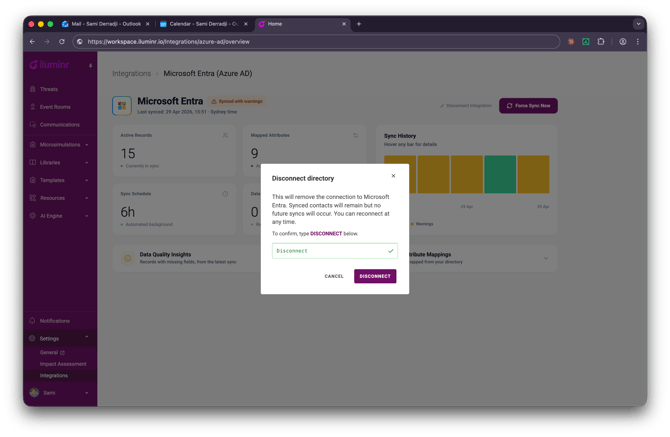The width and height of the screenshot is (670, 437).
Task: Open the browser three-dot menu icon
Action: pos(638,42)
